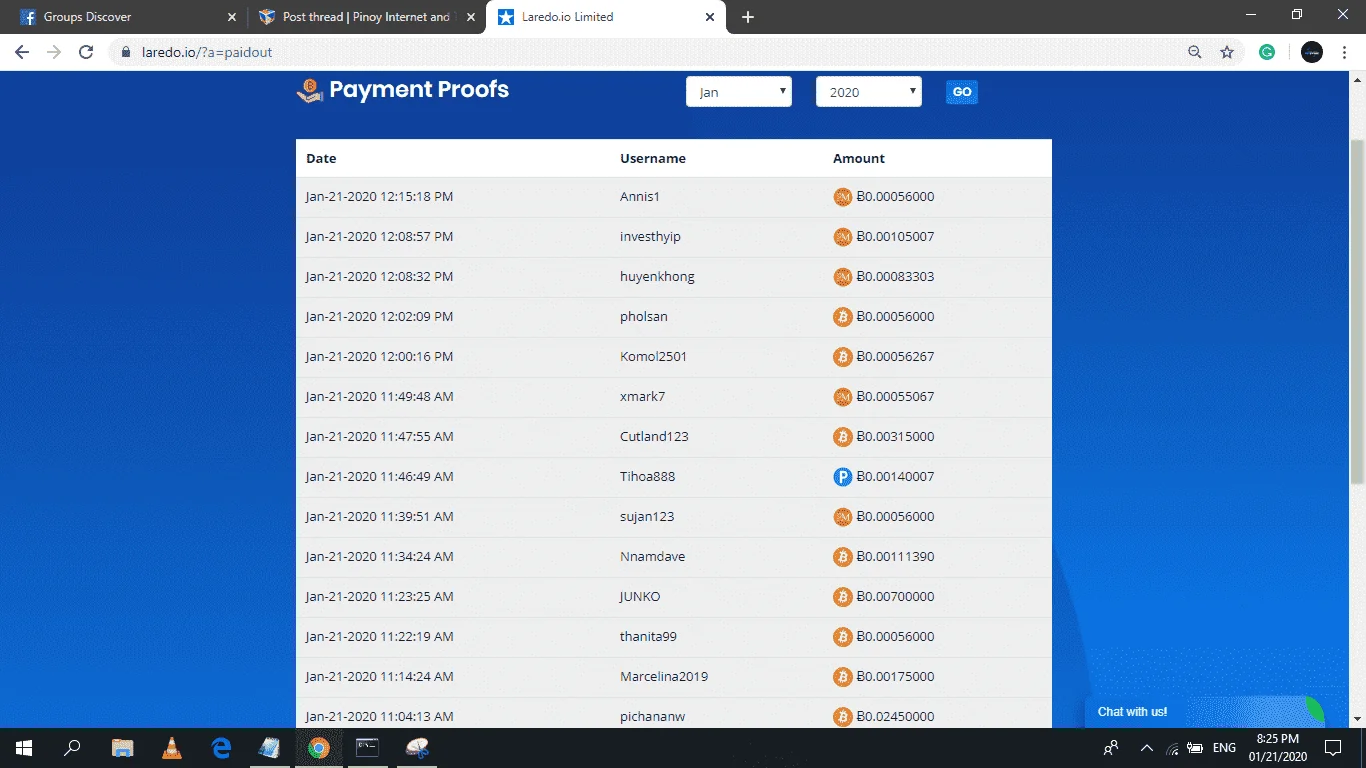Close the Groups Discover tab
This screenshot has height=768, width=1366.
(232, 17)
